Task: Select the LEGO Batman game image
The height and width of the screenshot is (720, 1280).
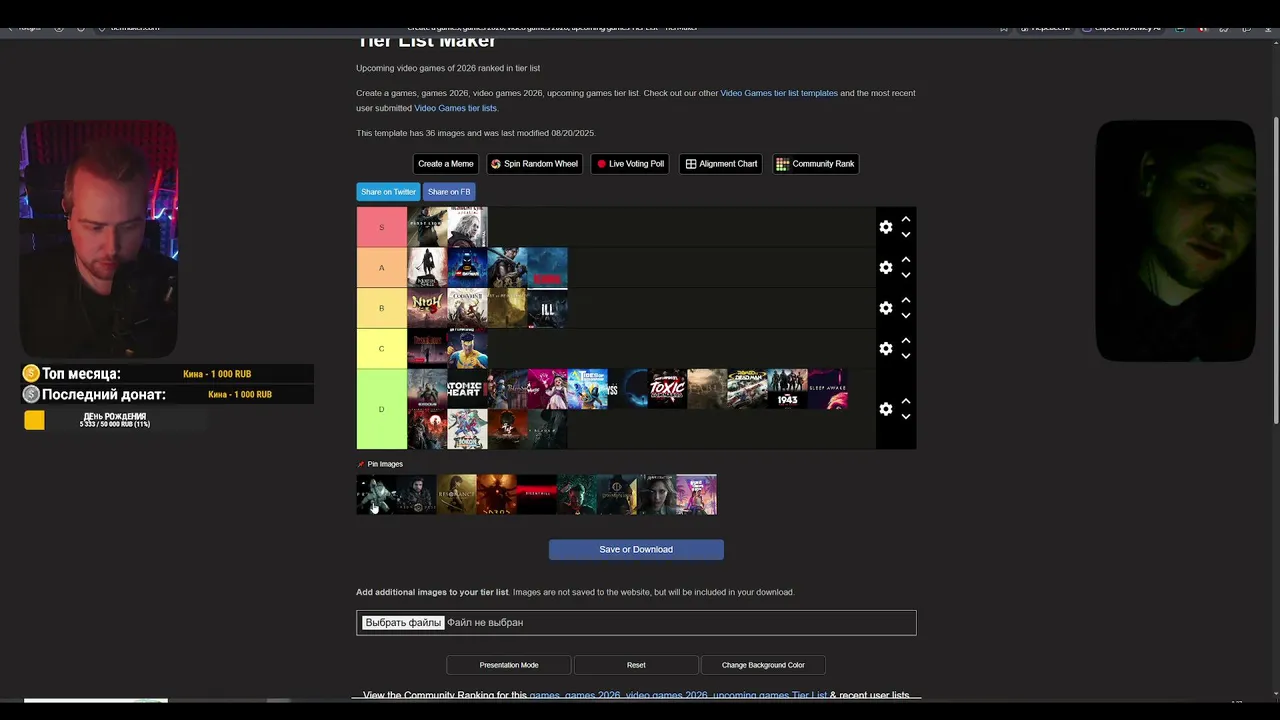Action: pos(467,267)
